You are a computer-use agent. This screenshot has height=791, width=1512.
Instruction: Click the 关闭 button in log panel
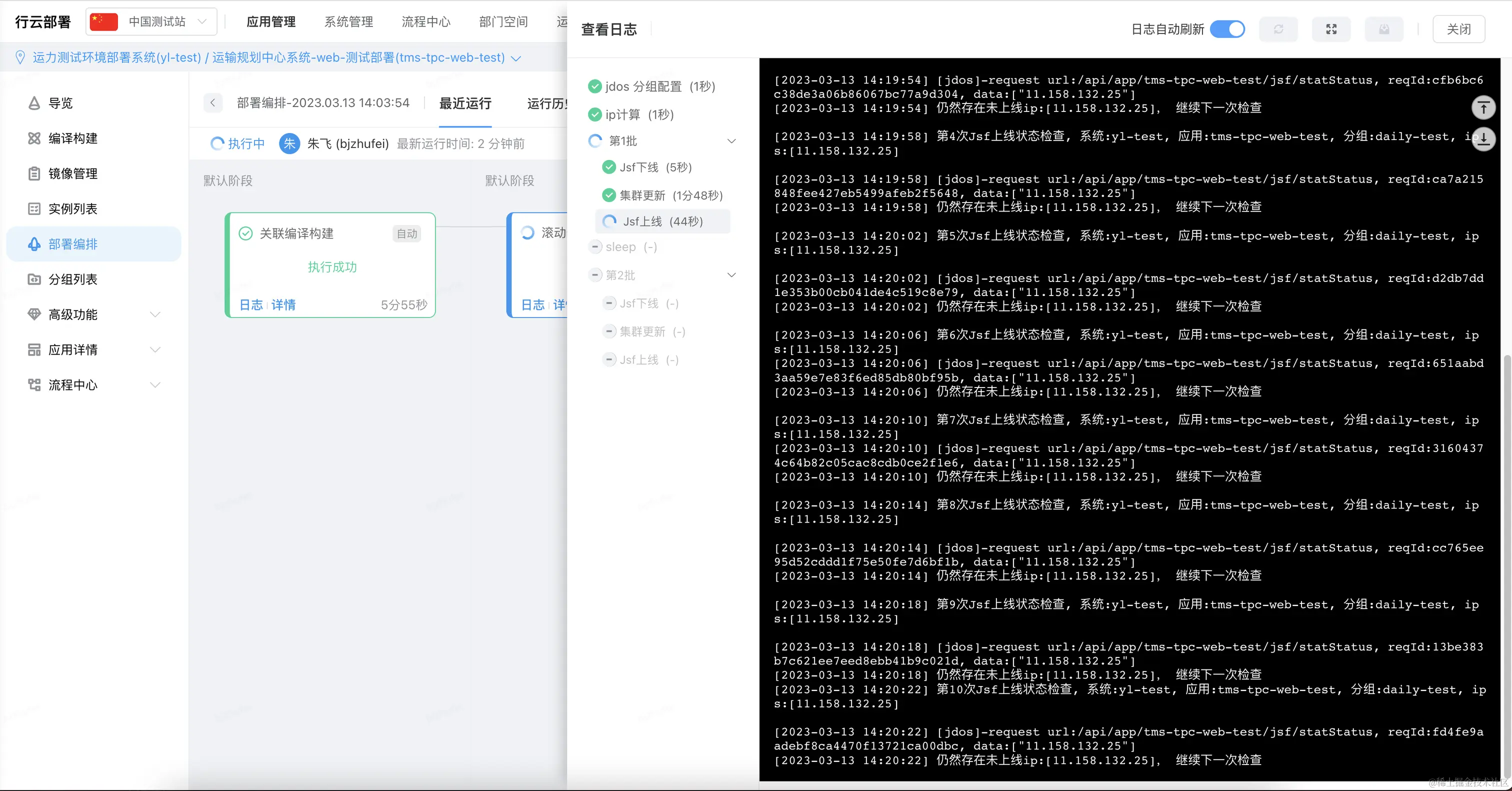pos(1458,29)
